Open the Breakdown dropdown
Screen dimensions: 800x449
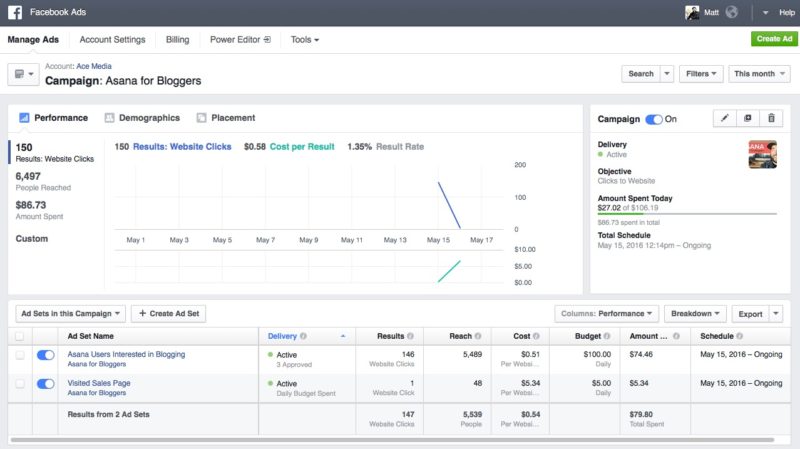pos(695,313)
